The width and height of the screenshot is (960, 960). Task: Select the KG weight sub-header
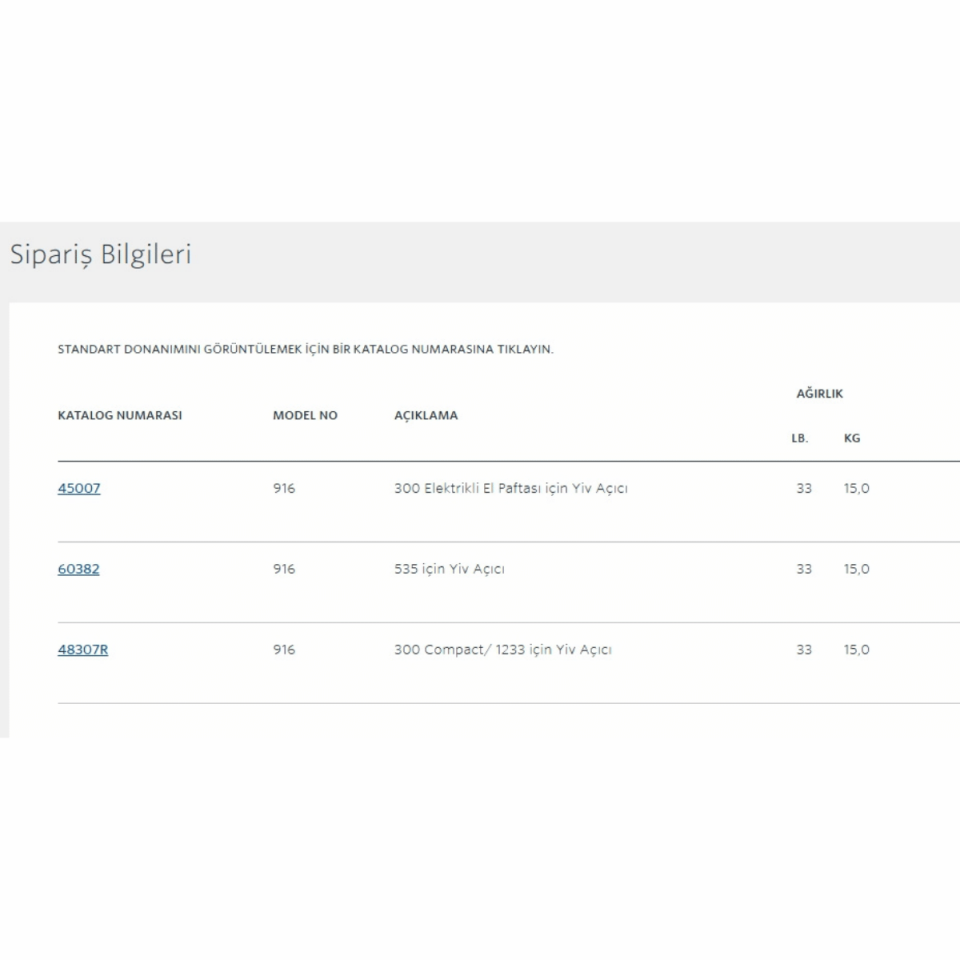[852, 438]
